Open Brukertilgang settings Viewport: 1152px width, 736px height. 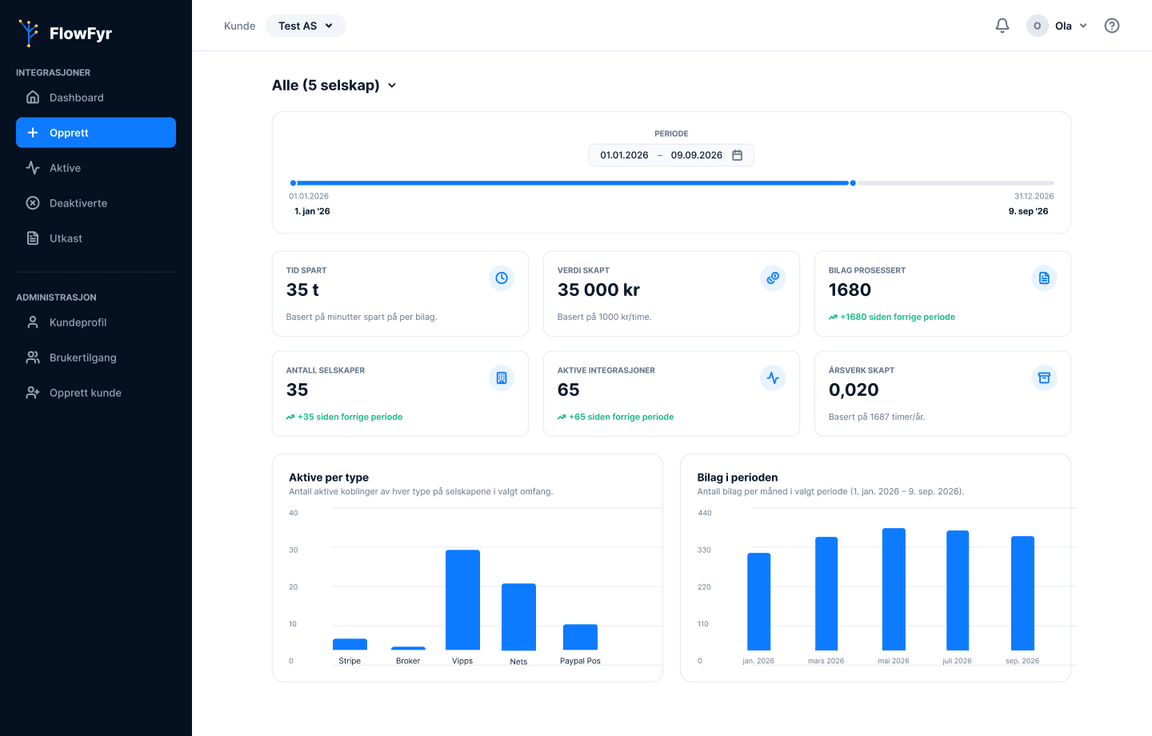click(96, 358)
